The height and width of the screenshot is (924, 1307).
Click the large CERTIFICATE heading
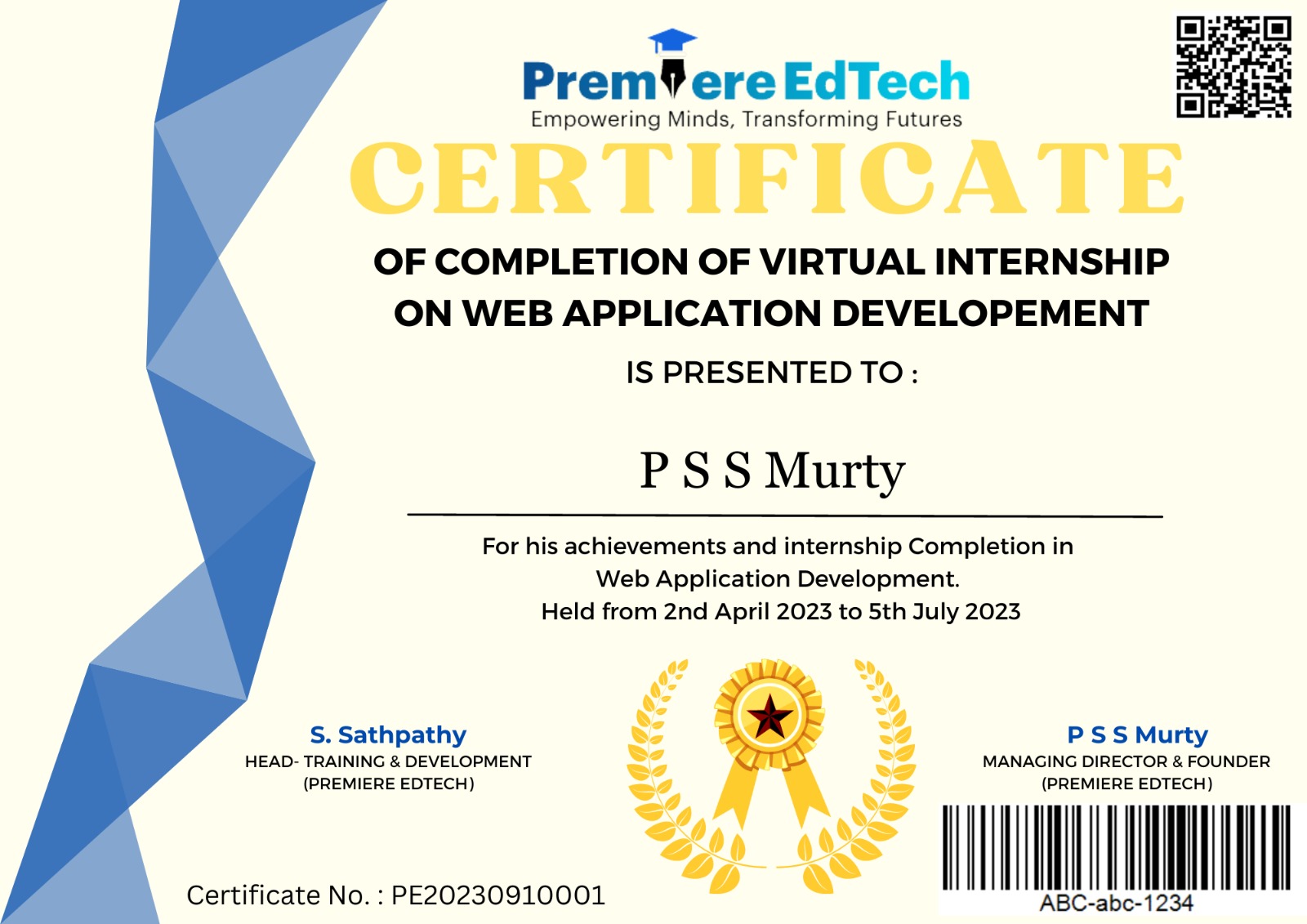pyautogui.click(x=767, y=177)
